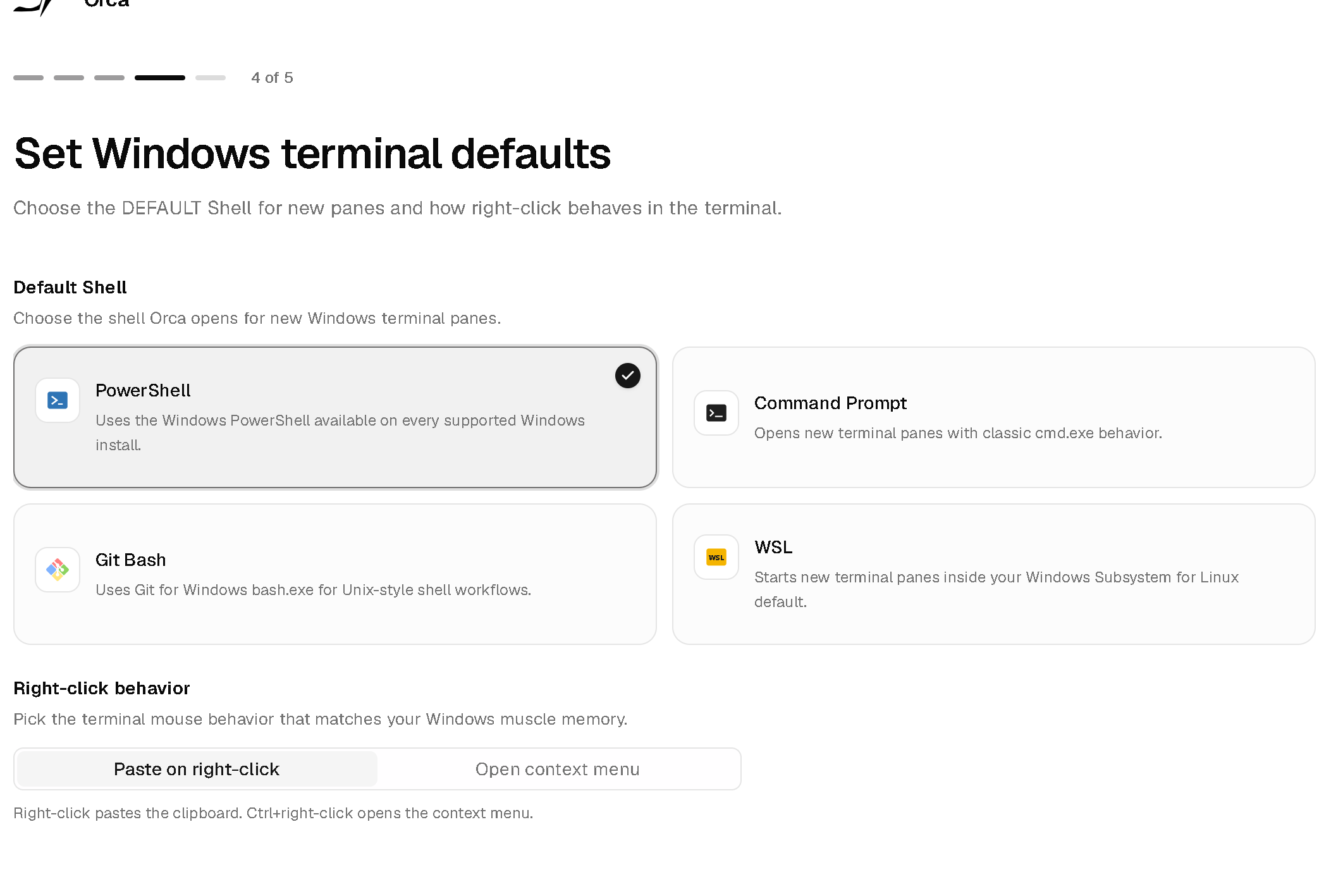Click the first step progress segment

click(x=28, y=78)
